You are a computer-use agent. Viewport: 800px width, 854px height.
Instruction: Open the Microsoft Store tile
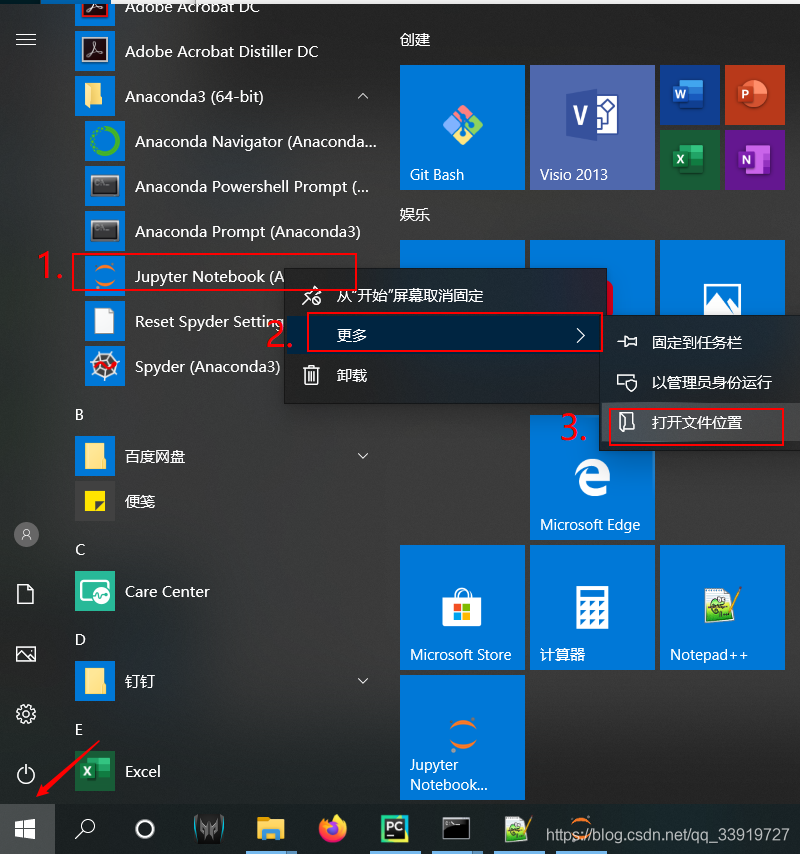(462, 607)
